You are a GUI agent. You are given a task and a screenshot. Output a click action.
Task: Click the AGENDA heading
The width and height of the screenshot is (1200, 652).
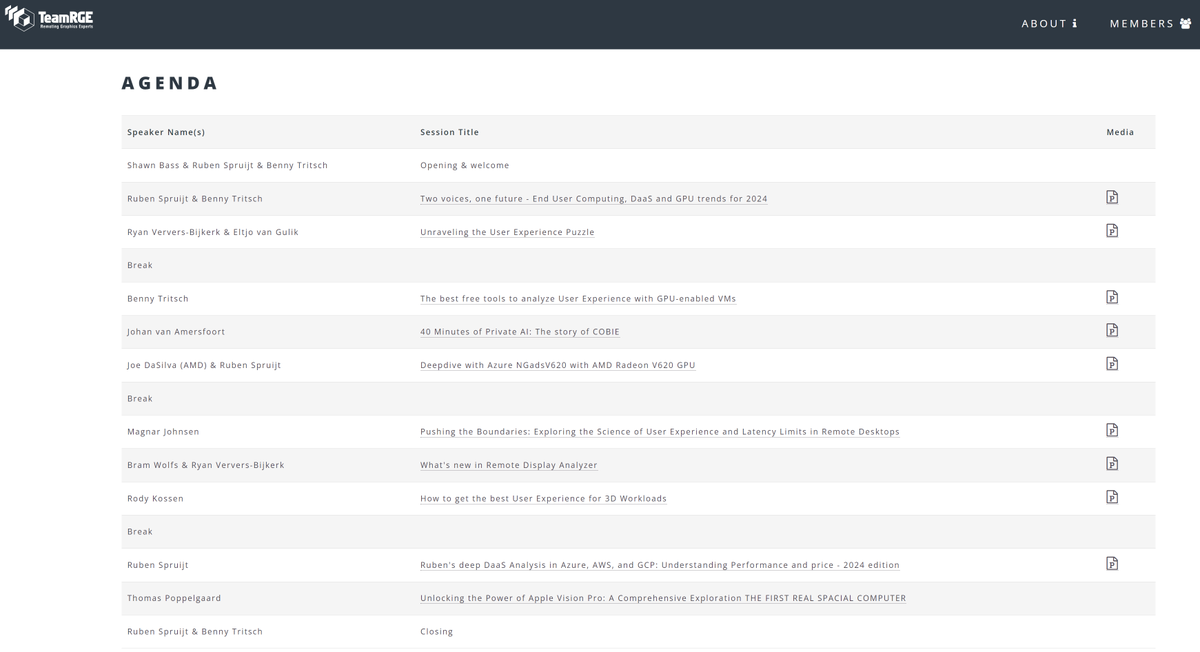pos(170,83)
